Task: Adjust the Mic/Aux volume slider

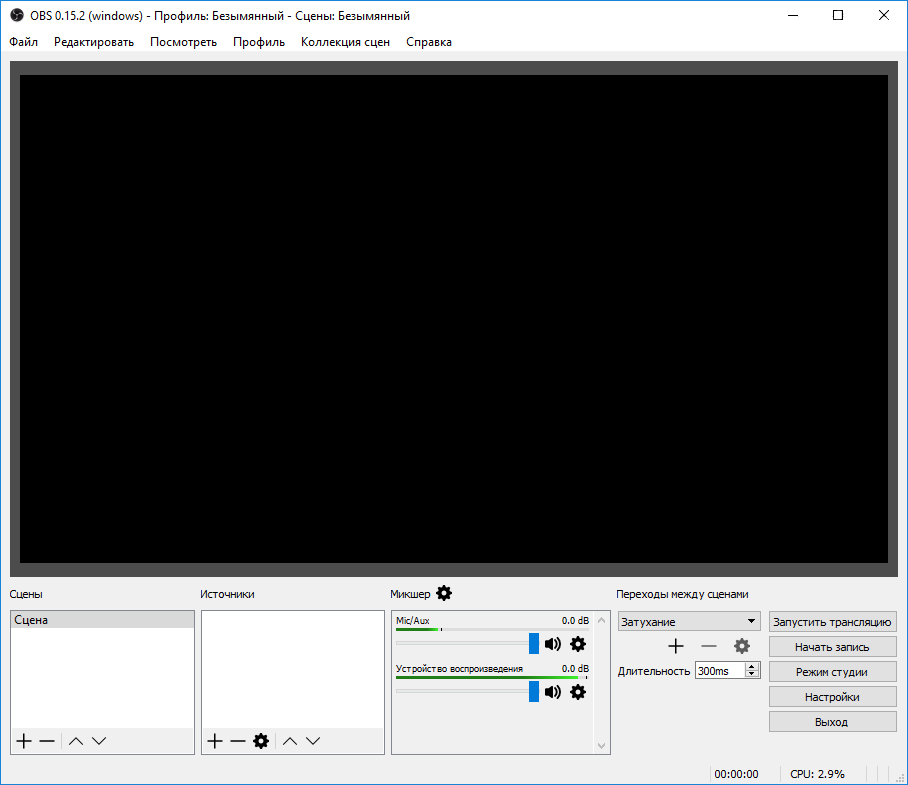Action: (x=534, y=643)
